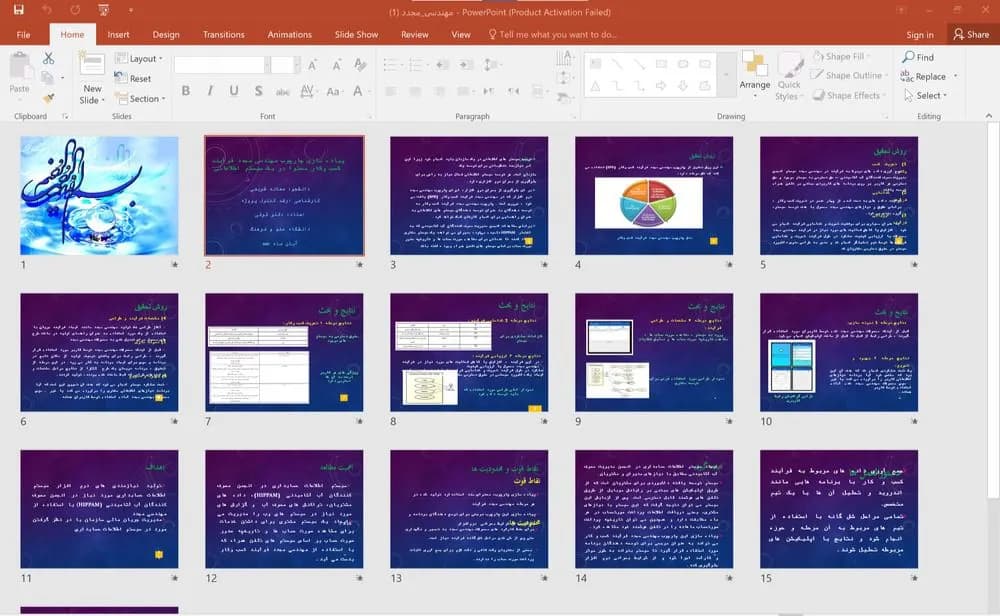The height and width of the screenshot is (616, 1000).
Task: Toggle Italic formatting
Action: pyautogui.click(x=210, y=91)
